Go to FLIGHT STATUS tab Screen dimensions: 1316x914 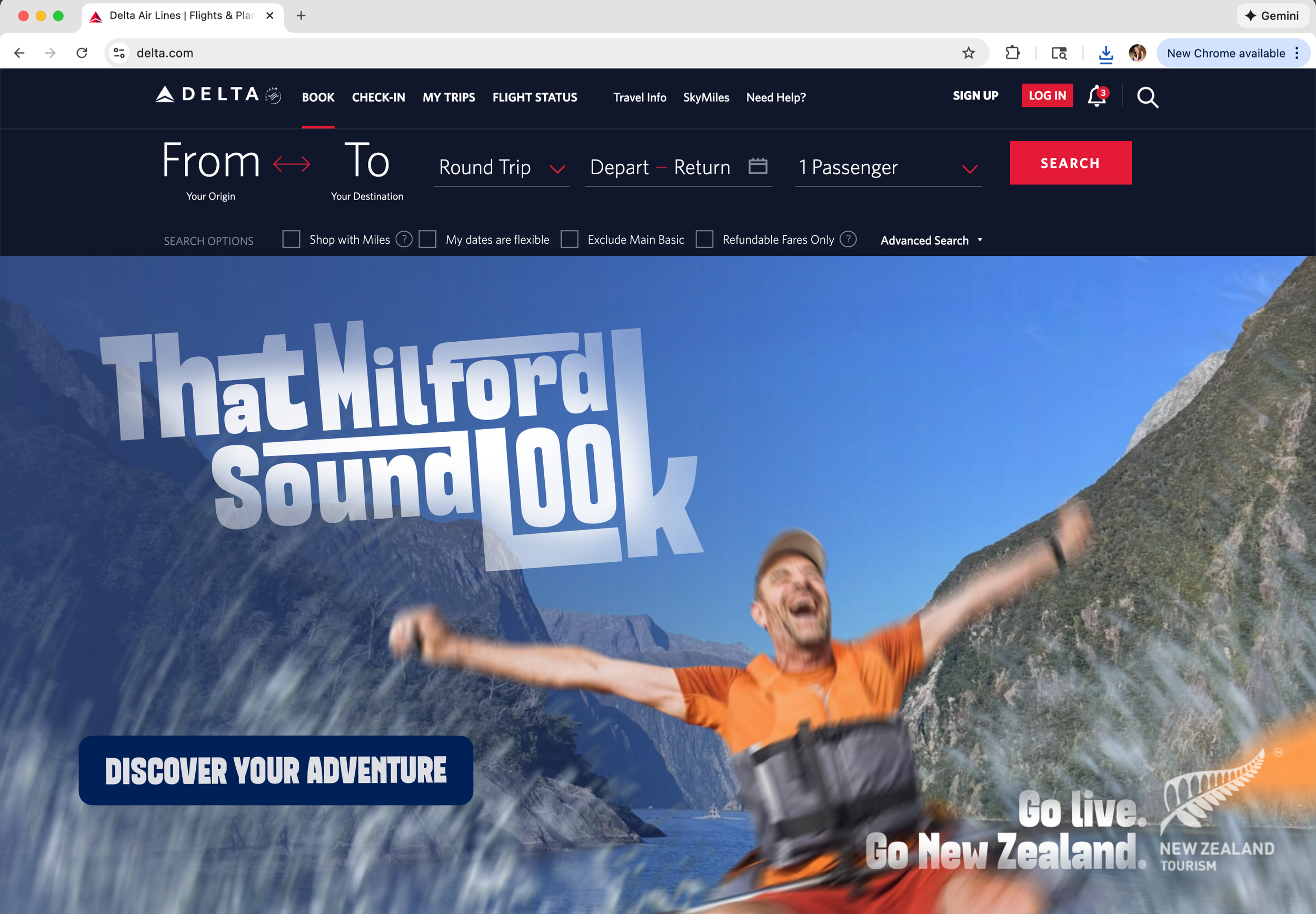[x=535, y=97]
